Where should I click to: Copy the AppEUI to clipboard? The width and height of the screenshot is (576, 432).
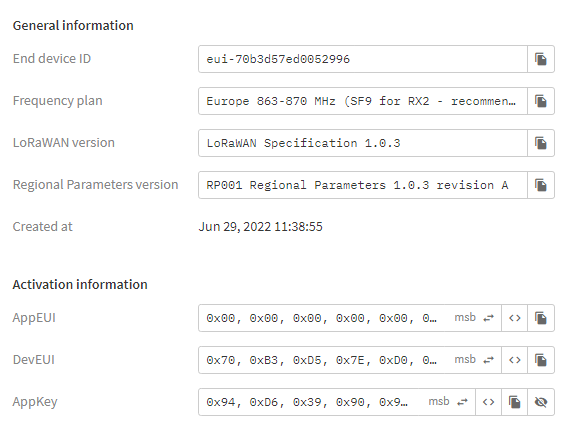[541, 318]
